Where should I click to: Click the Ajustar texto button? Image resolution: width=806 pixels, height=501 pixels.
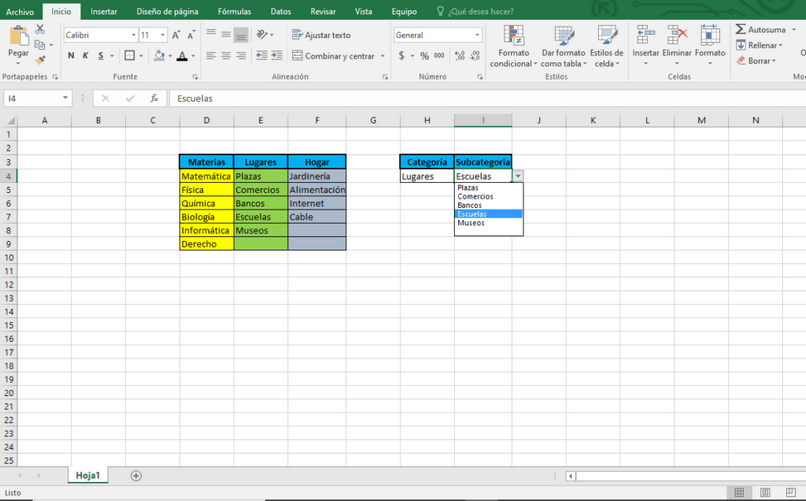coord(321,35)
